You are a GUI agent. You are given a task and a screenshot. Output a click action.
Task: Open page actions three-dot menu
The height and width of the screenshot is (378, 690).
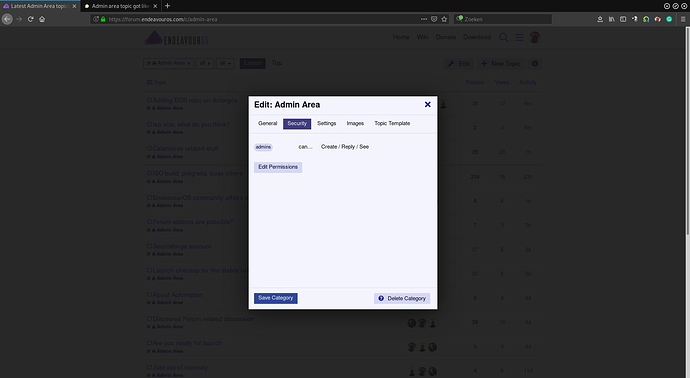click(x=423, y=19)
